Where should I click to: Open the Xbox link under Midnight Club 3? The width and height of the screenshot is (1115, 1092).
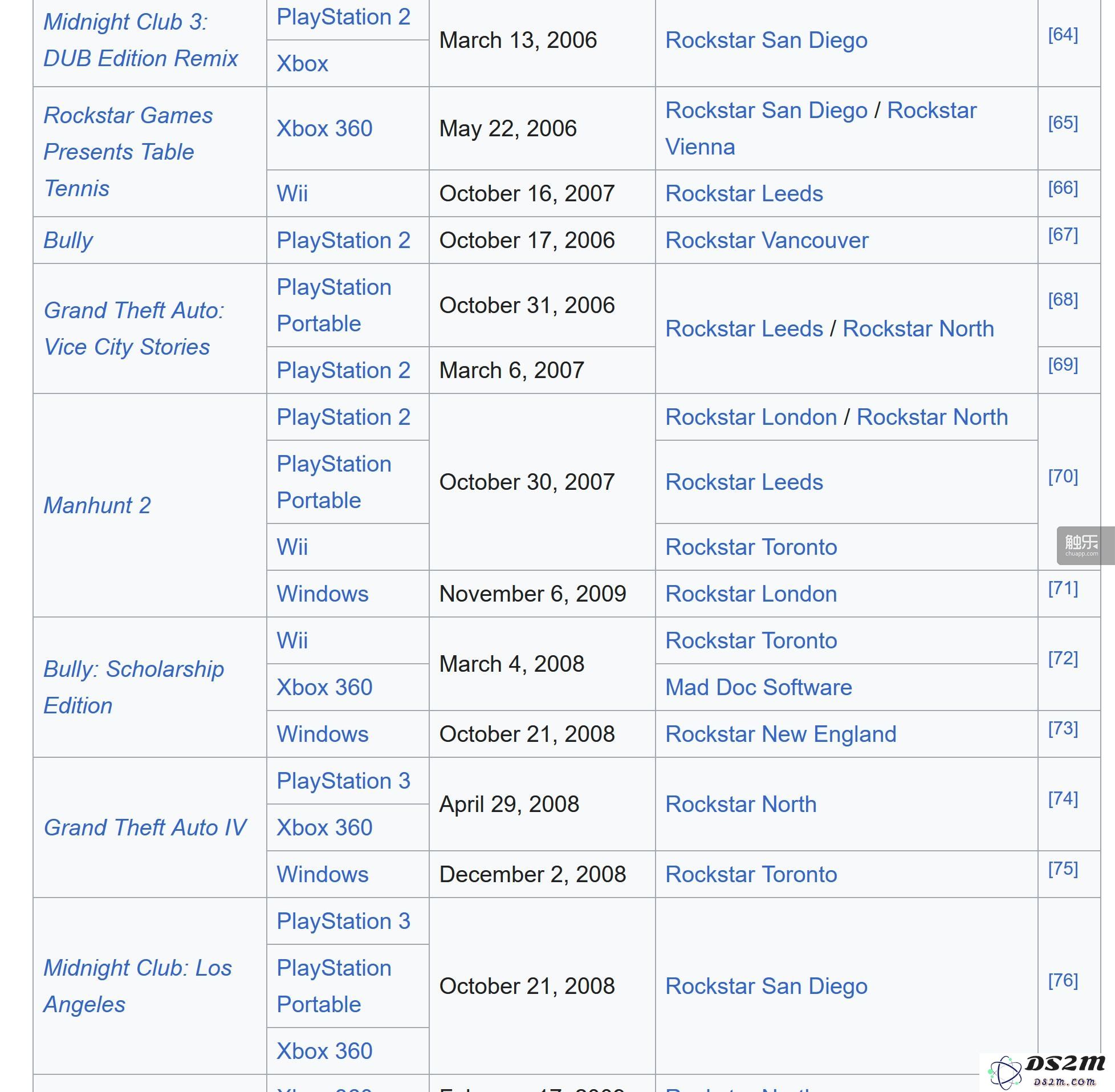coord(302,64)
